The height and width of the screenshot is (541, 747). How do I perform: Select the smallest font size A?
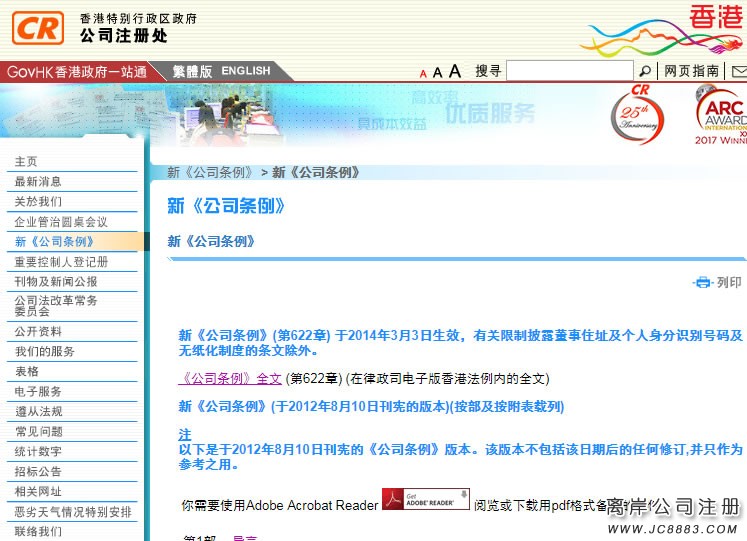[x=423, y=74]
